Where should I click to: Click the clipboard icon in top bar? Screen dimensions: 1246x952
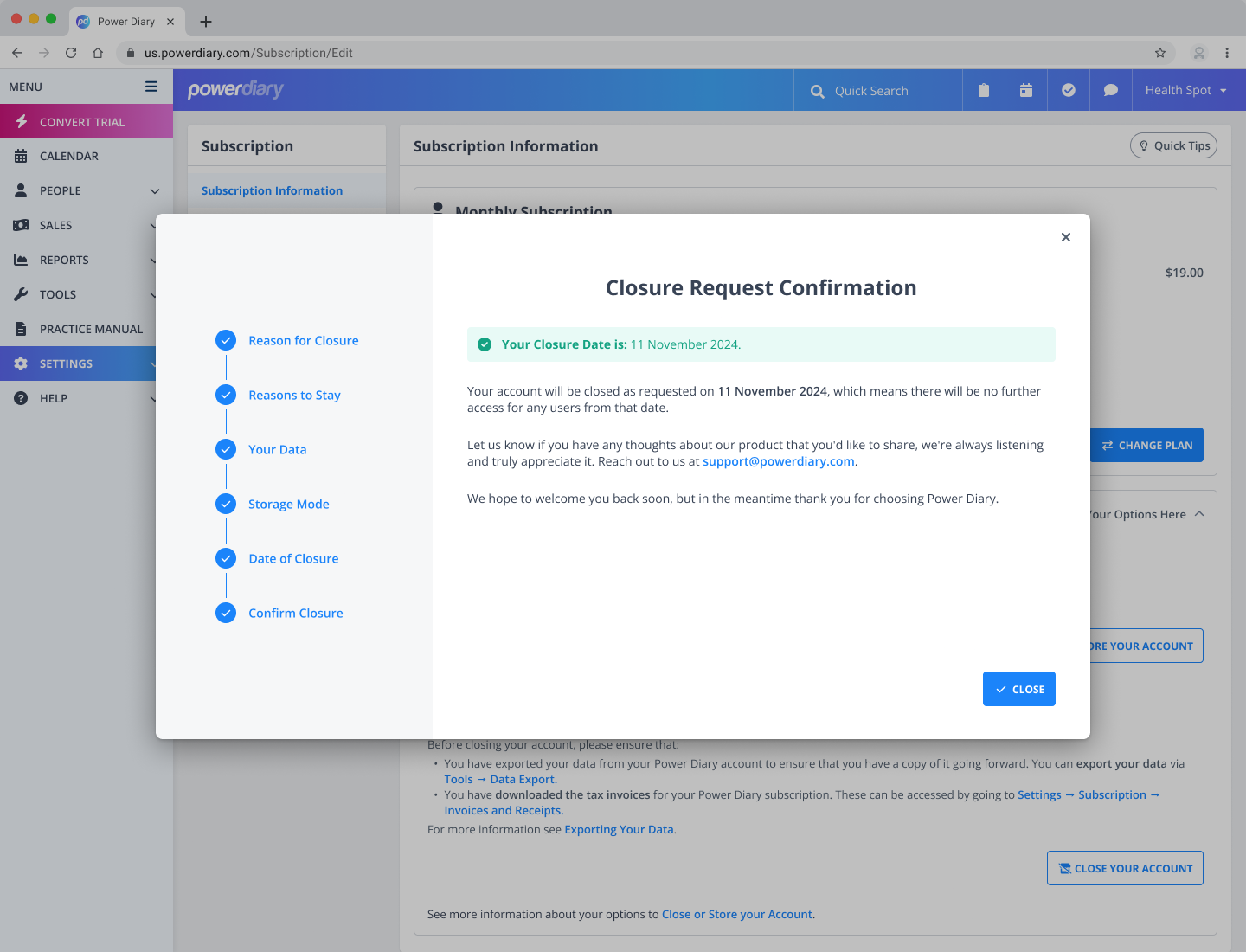point(984,90)
